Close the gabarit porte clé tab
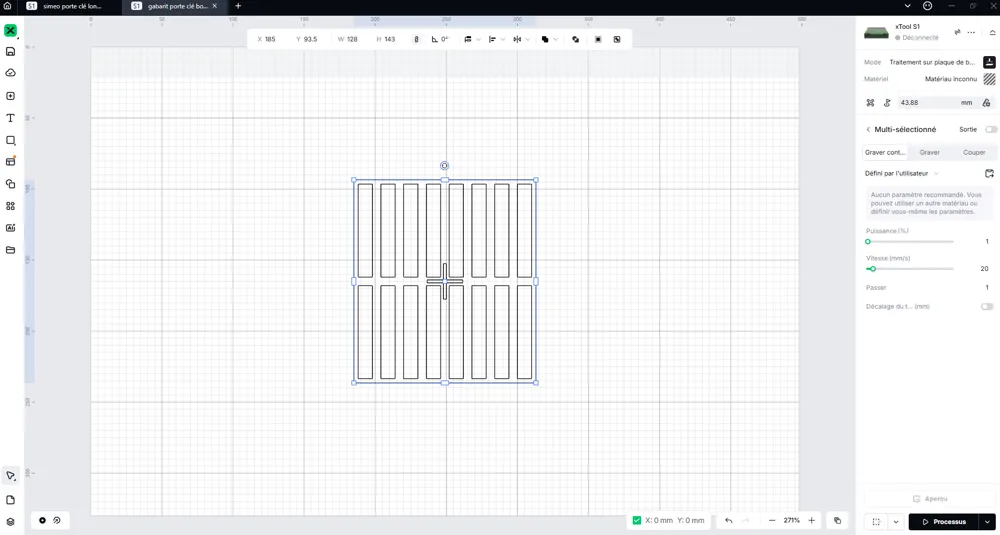The image size is (1000, 535). pyautogui.click(x=215, y=6)
